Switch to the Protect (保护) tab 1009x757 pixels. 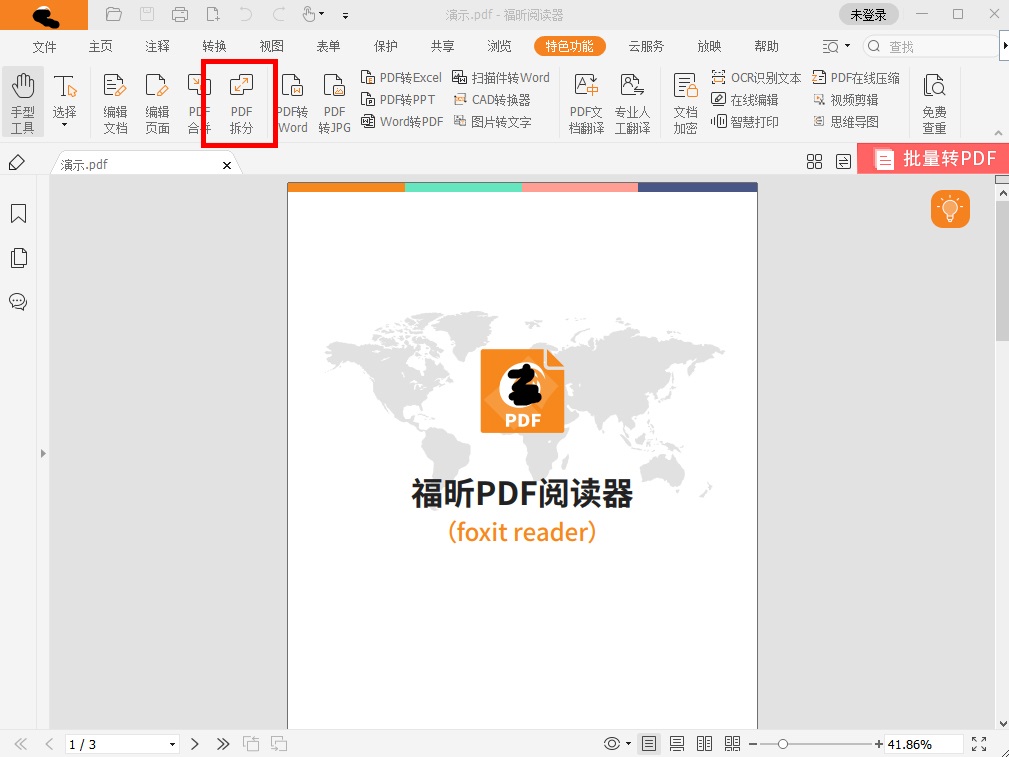coord(385,46)
